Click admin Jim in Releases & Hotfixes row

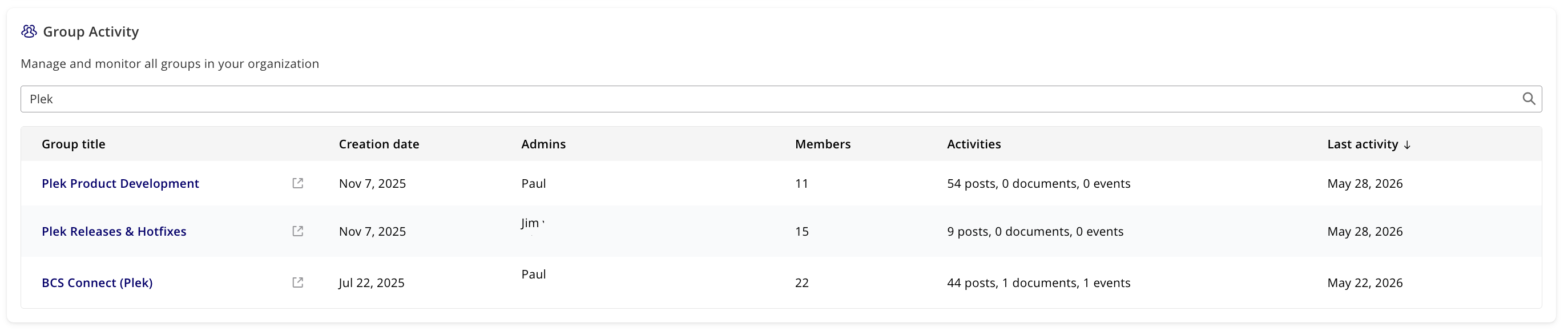[530, 223]
